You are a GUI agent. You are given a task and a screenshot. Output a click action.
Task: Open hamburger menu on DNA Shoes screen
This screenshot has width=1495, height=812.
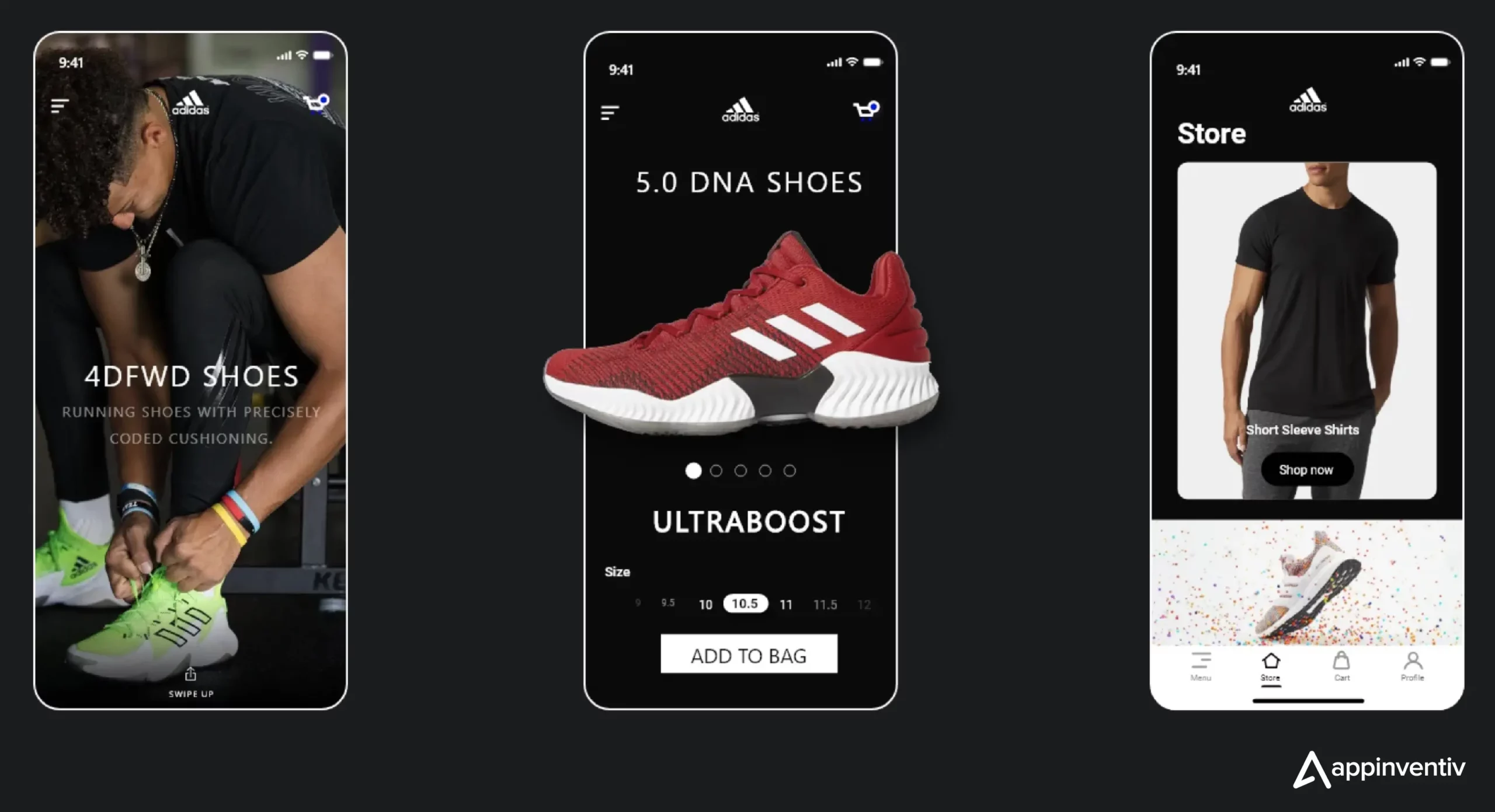[x=610, y=113]
